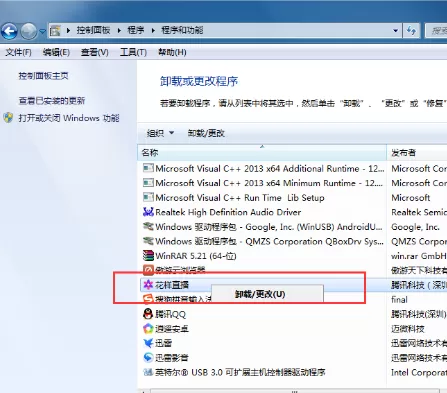Viewport: 447px width, 393px height.
Task: Click the 迅雷影音 icon
Action: 148,358
